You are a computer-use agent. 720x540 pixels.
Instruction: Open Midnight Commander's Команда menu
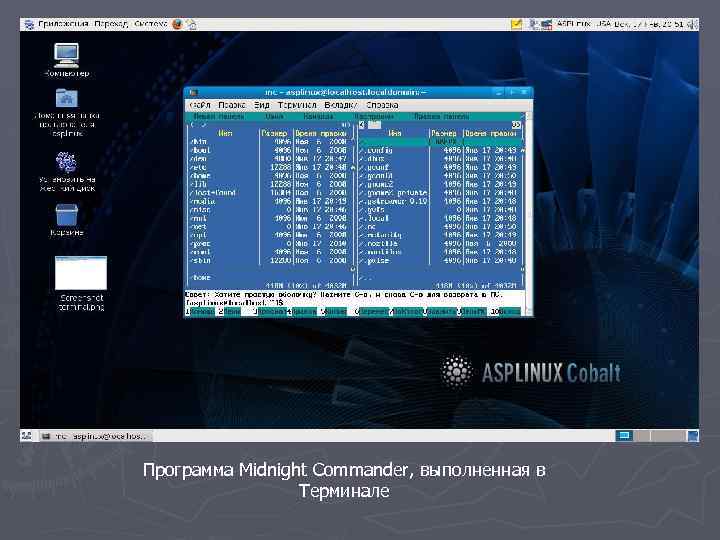[318, 117]
